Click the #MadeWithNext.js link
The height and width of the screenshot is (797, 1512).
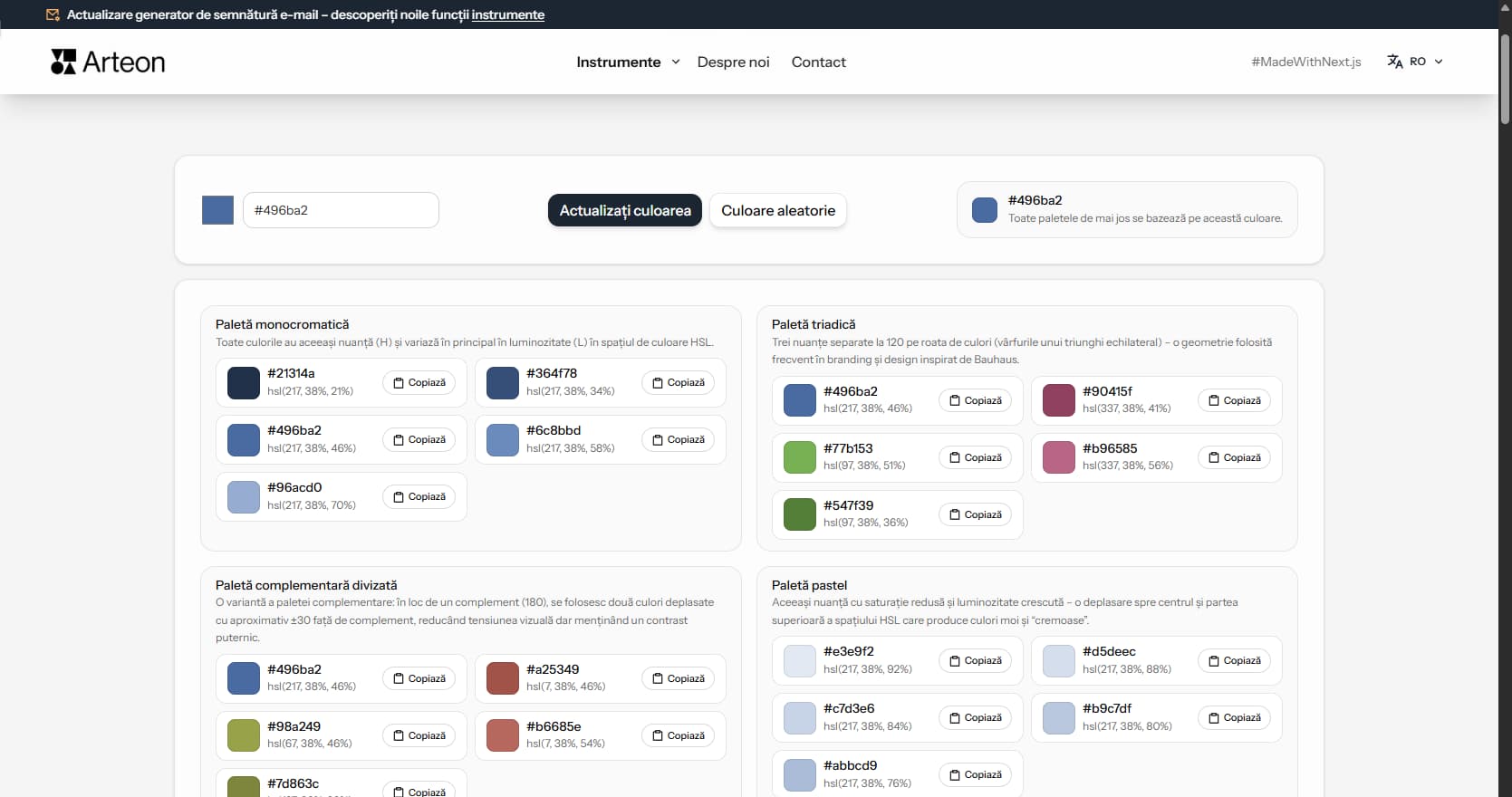[x=1305, y=62]
